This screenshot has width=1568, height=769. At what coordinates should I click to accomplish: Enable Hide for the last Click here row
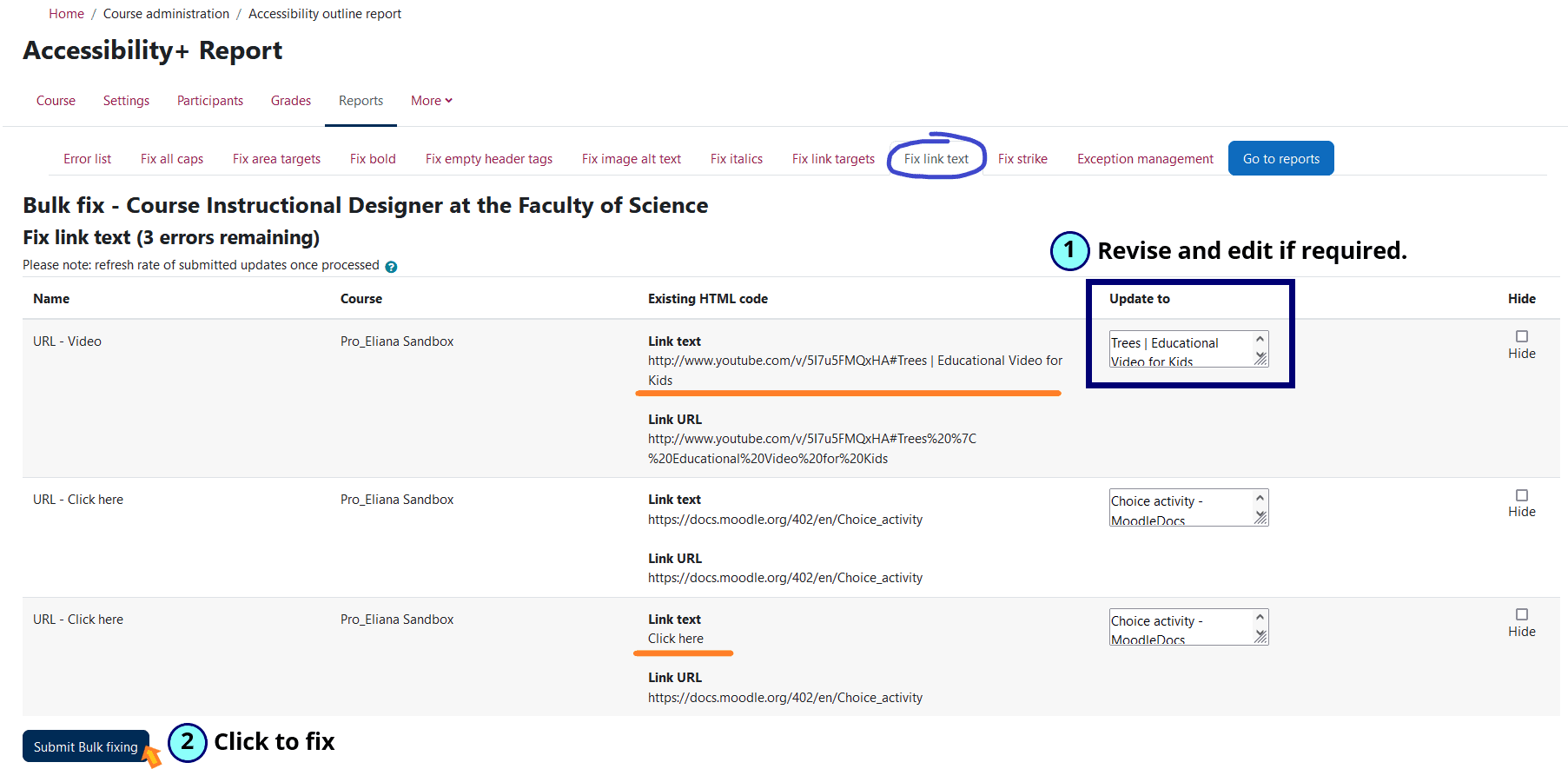[1521, 614]
